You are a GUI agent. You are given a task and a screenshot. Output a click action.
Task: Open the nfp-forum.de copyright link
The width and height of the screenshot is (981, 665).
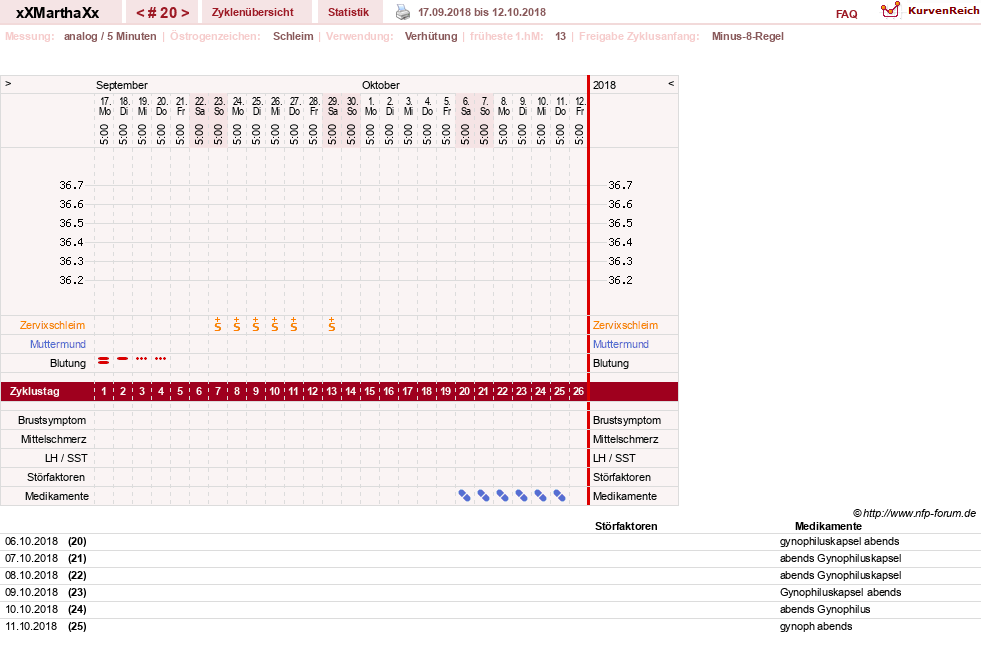pyautogui.click(x=914, y=513)
